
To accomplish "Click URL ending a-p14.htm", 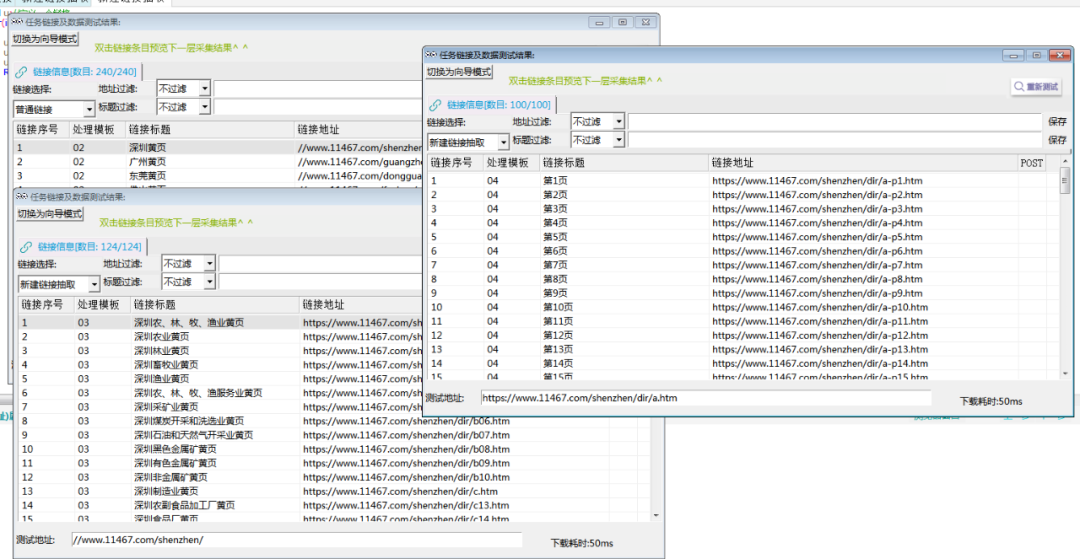I will 820,363.
